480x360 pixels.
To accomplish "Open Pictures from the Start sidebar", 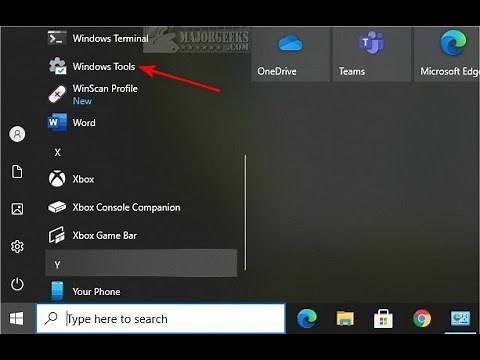I will [17, 209].
